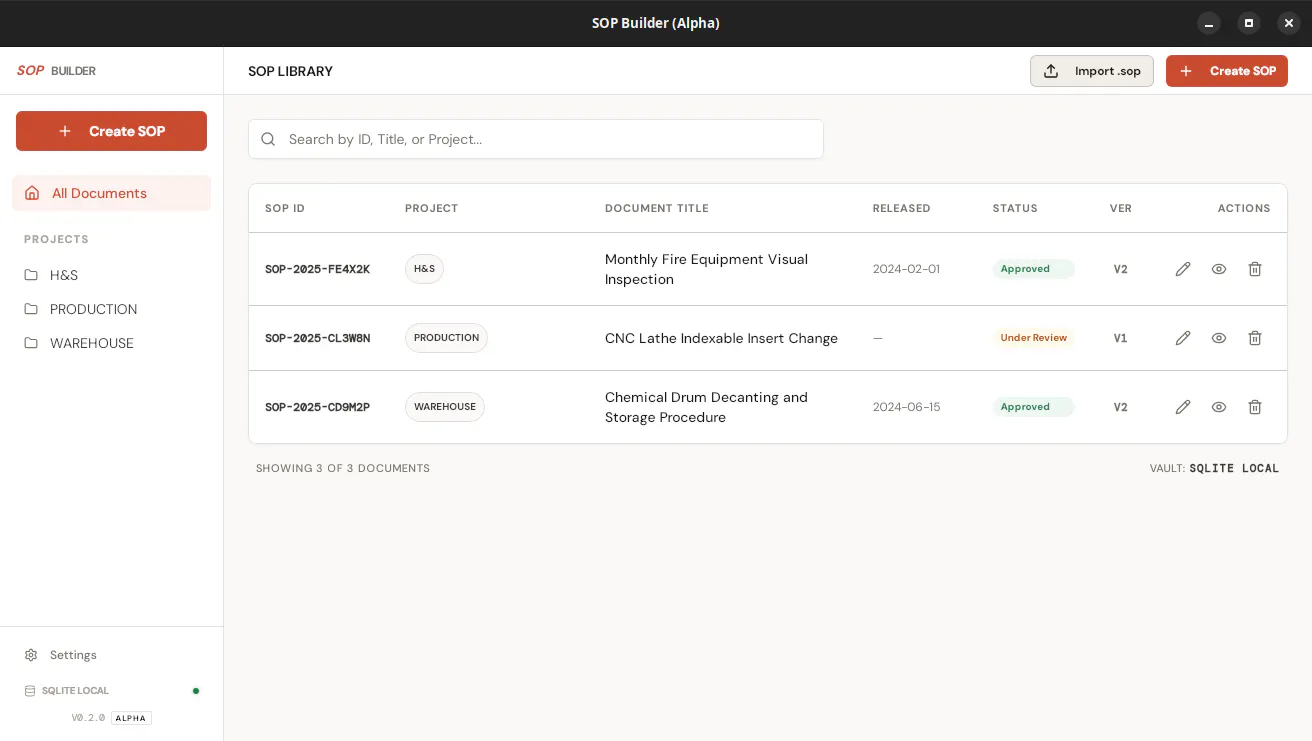Close the SOP Builder window
Screen dimensions: 1312x741
click(x=1289, y=23)
